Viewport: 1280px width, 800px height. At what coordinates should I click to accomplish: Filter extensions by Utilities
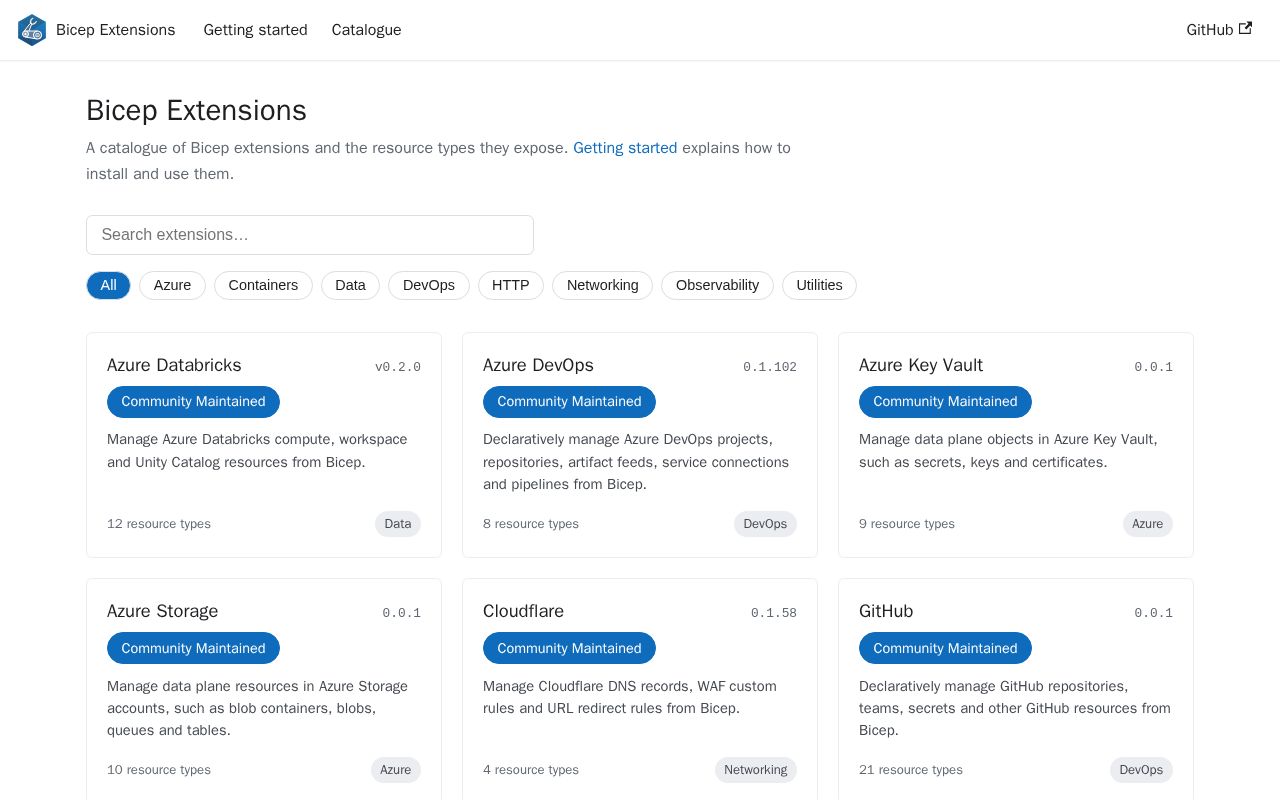coord(819,285)
